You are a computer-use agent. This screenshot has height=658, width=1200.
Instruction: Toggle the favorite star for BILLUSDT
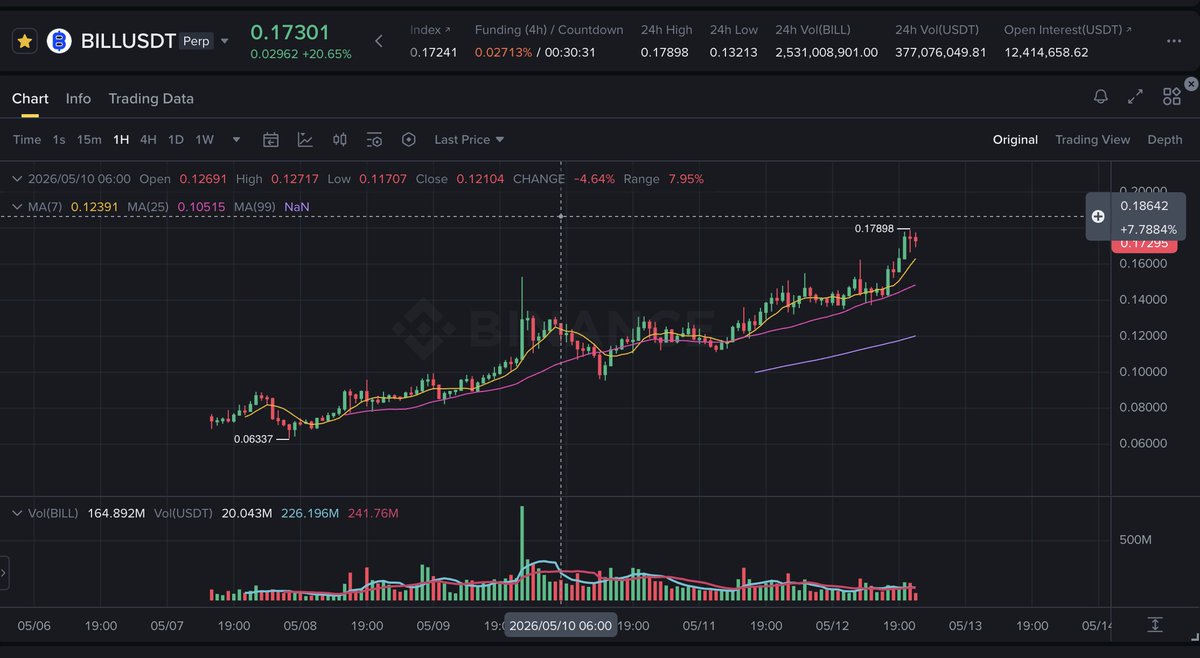(x=25, y=41)
